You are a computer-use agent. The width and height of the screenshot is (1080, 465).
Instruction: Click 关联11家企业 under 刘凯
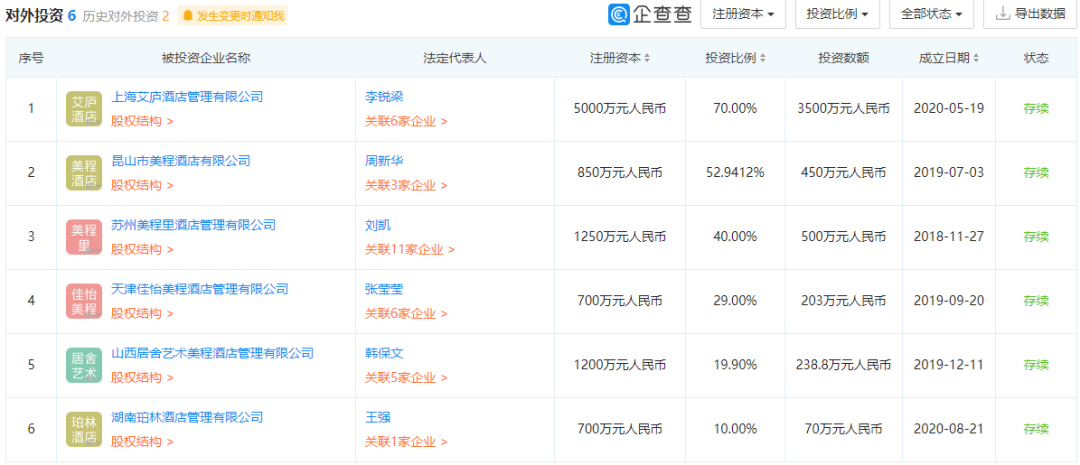[410, 250]
